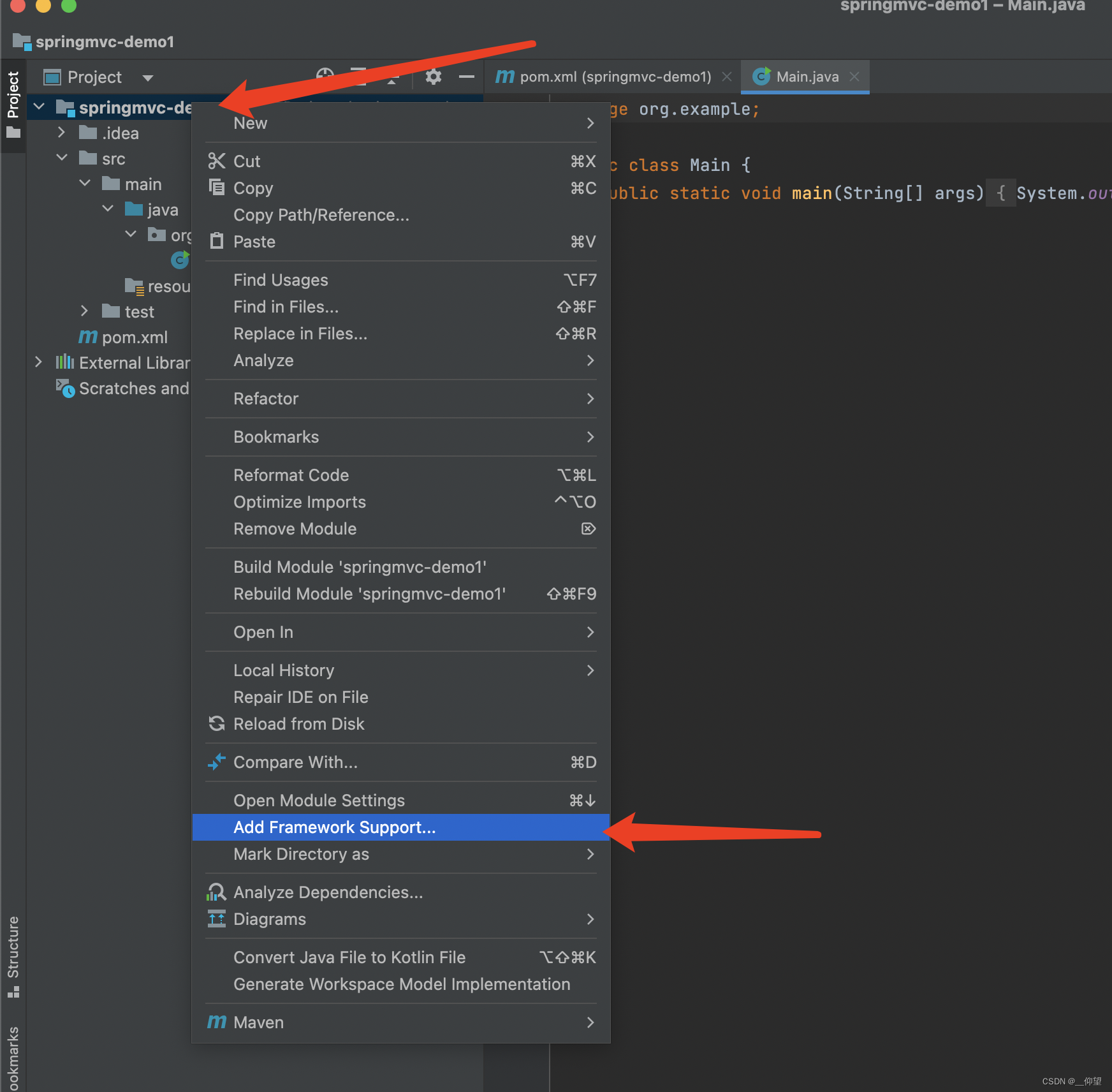Viewport: 1112px width, 1092px height.
Task: Open the Refactor submenu
Action: [401, 399]
